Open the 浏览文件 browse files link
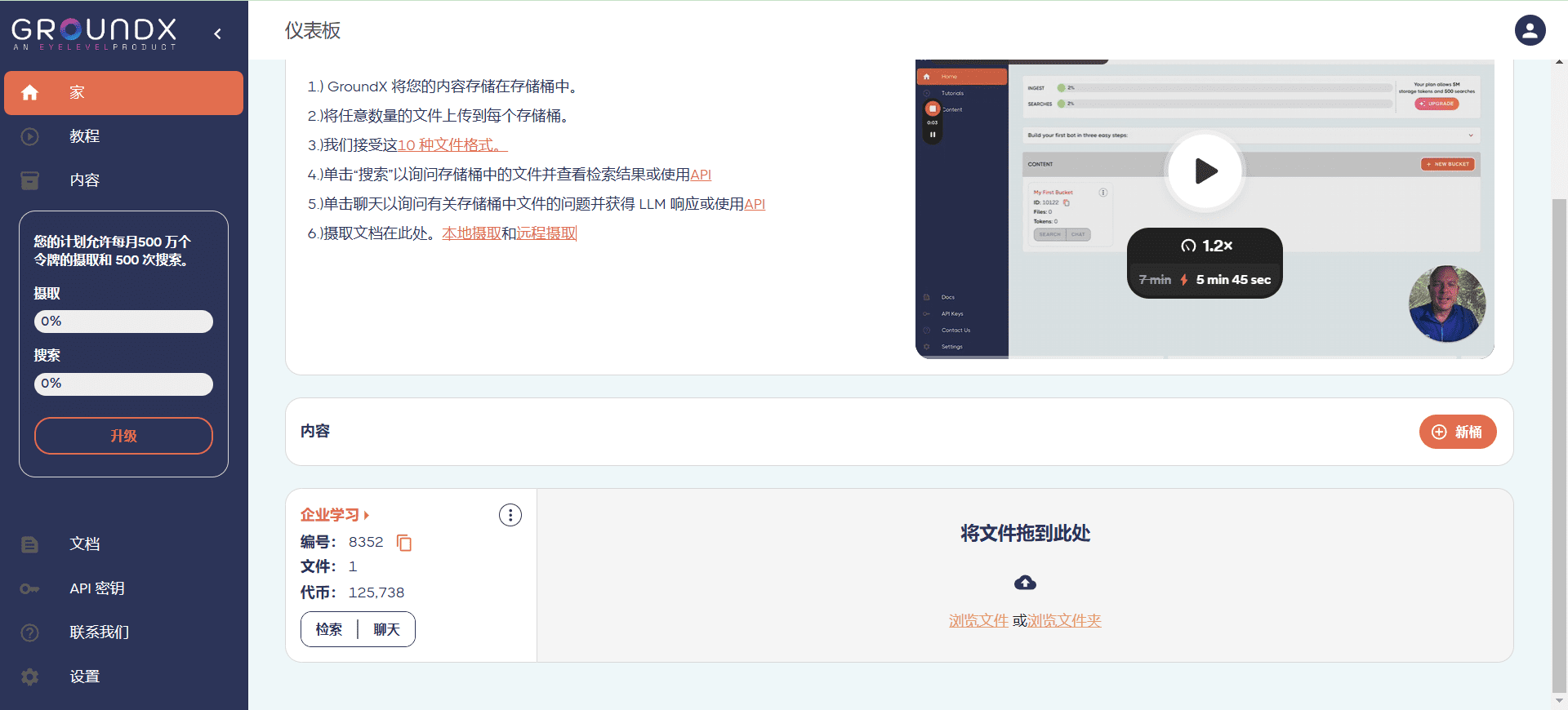Screen dimensions: 1568x710 click(978, 621)
